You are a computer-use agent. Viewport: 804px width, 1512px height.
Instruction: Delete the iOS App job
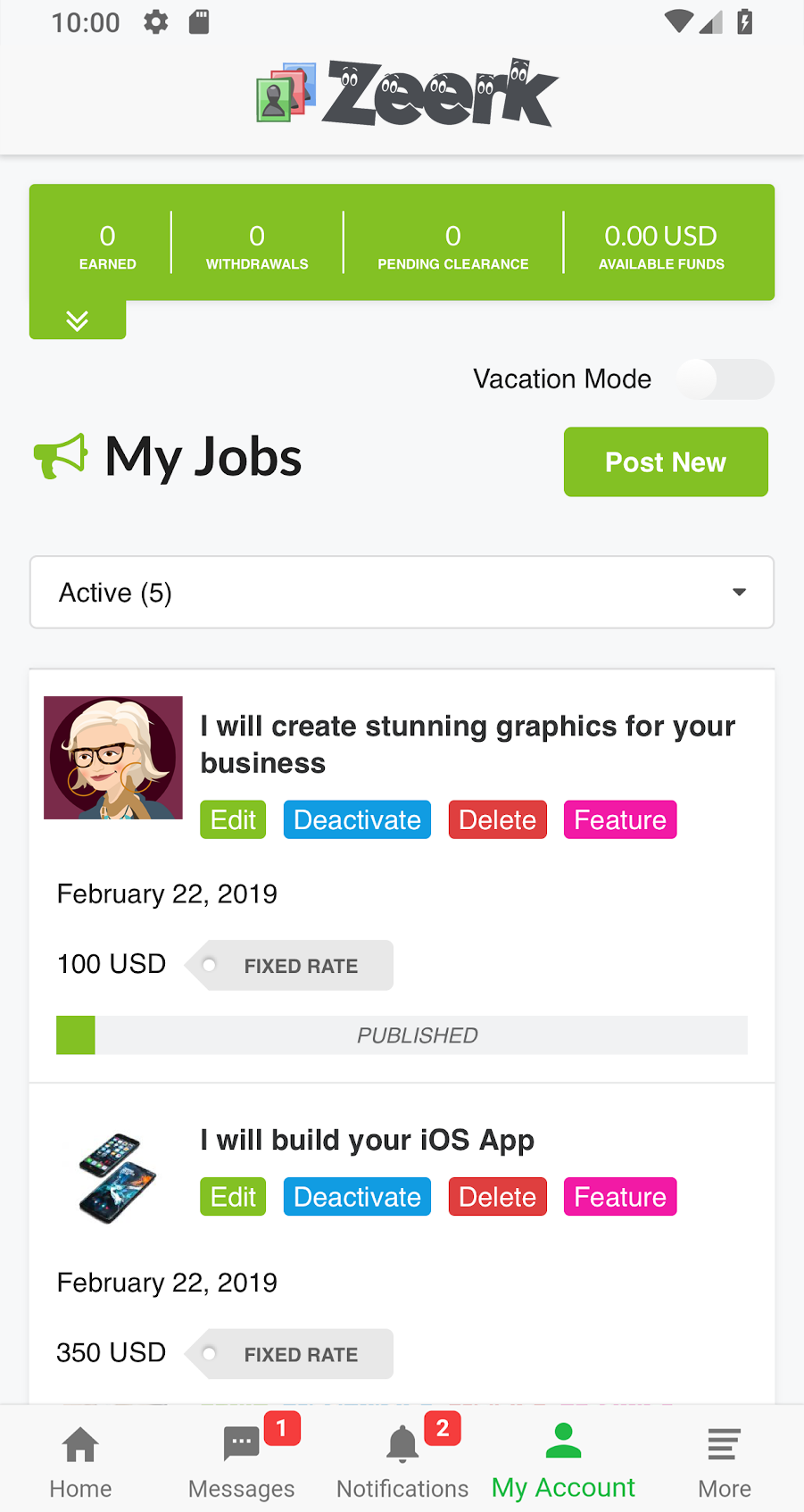(497, 1197)
